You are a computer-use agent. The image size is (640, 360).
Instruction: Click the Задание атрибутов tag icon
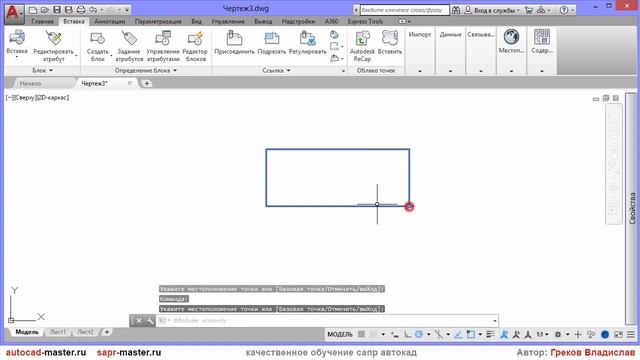point(129,46)
